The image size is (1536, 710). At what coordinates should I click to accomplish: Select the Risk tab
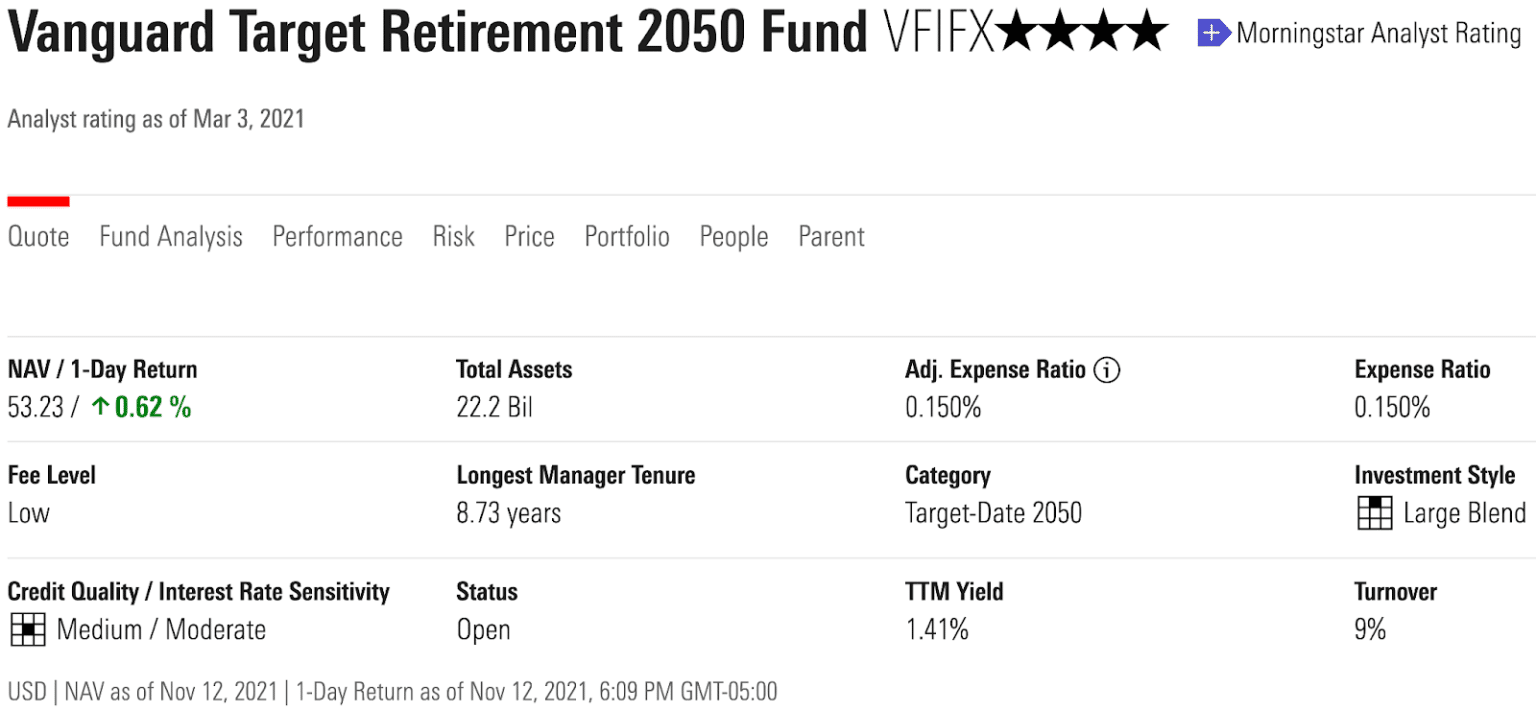(x=453, y=236)
